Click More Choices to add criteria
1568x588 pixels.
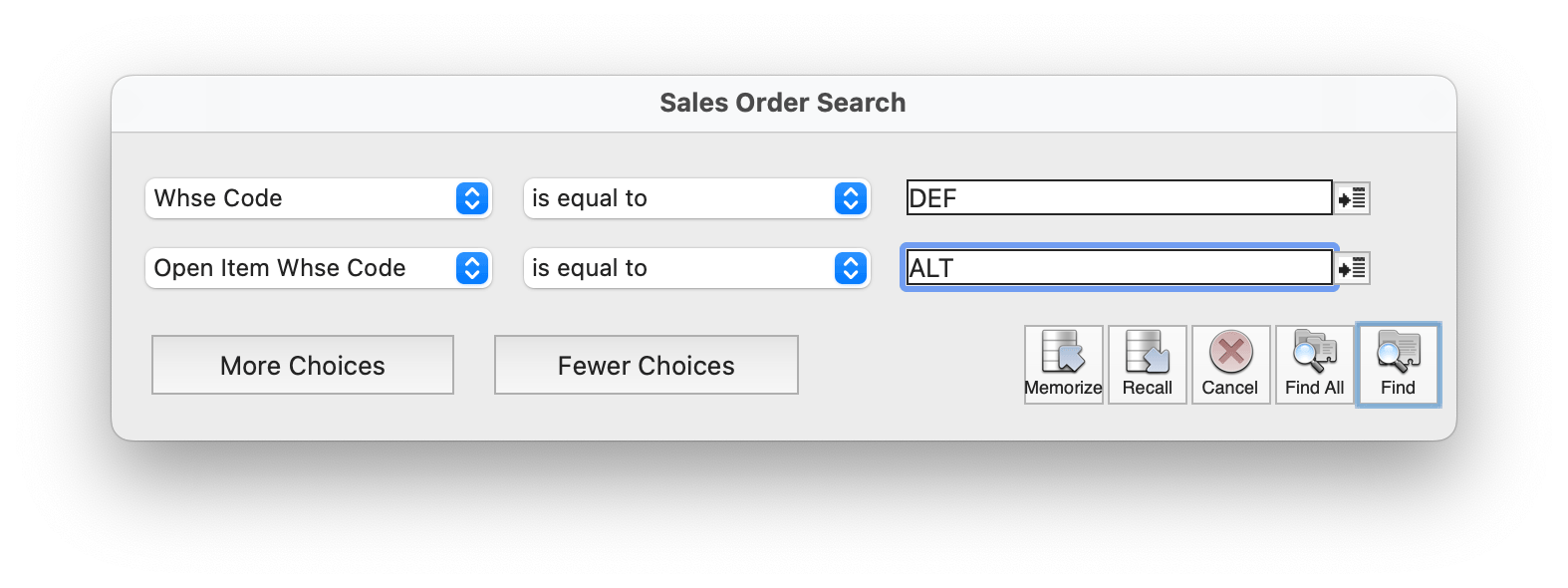(x=303, y=365)
